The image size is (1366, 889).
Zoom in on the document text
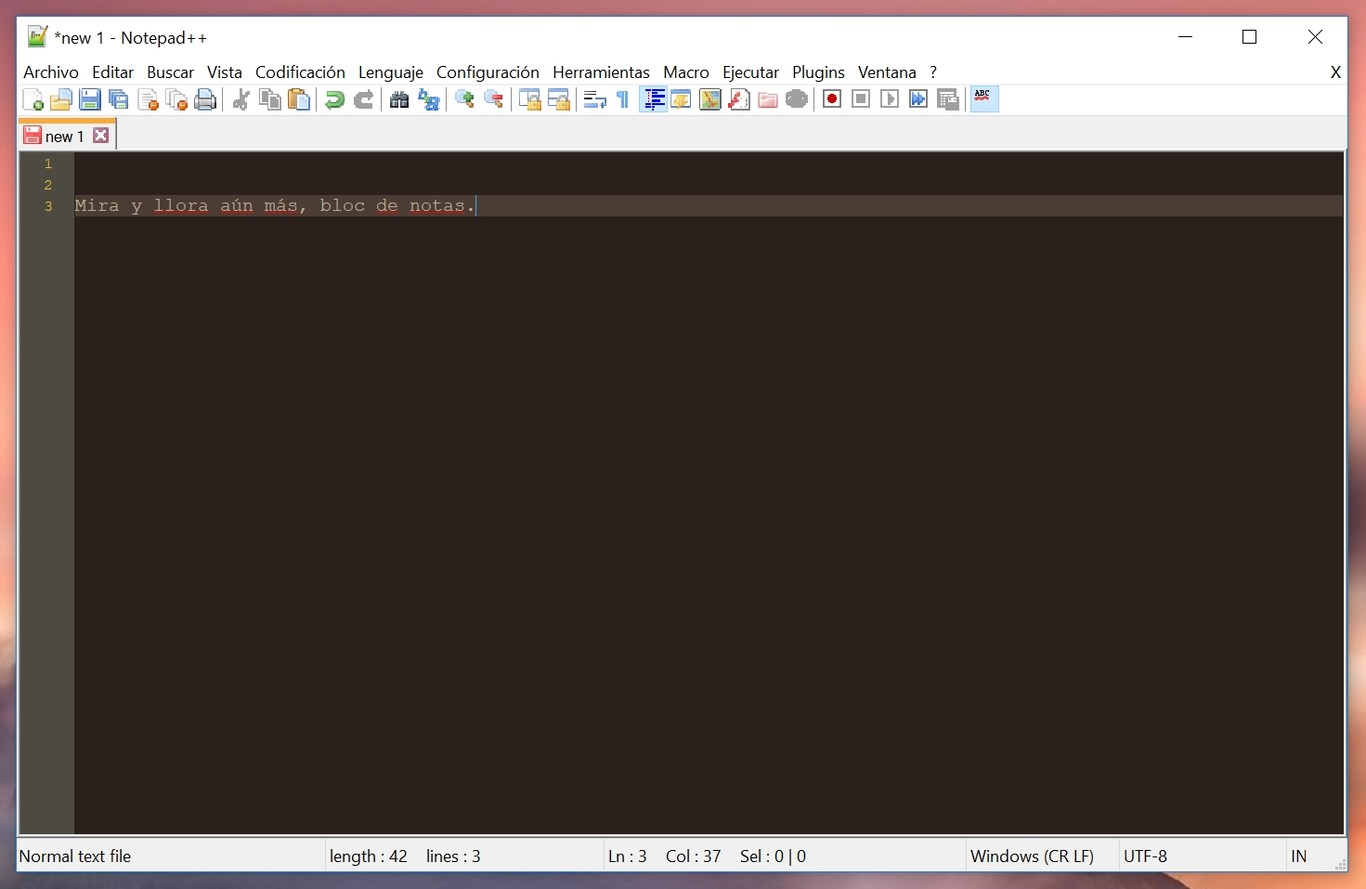click(463, 99)
